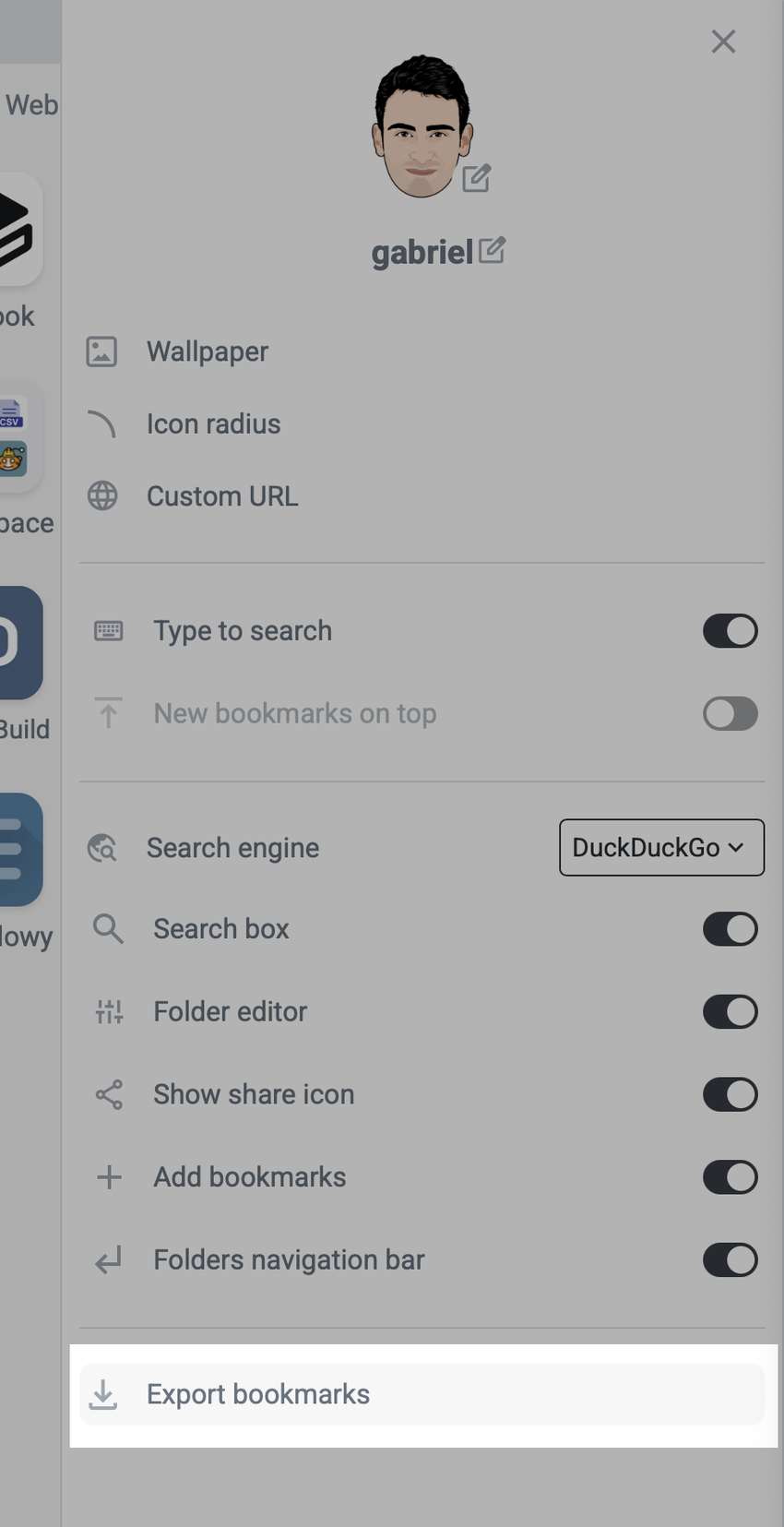Image resolution: width=784 pixels, height=1527 pixels.
Task: Toggle Folders navigation bar switch
Action: click(730, 1259)
